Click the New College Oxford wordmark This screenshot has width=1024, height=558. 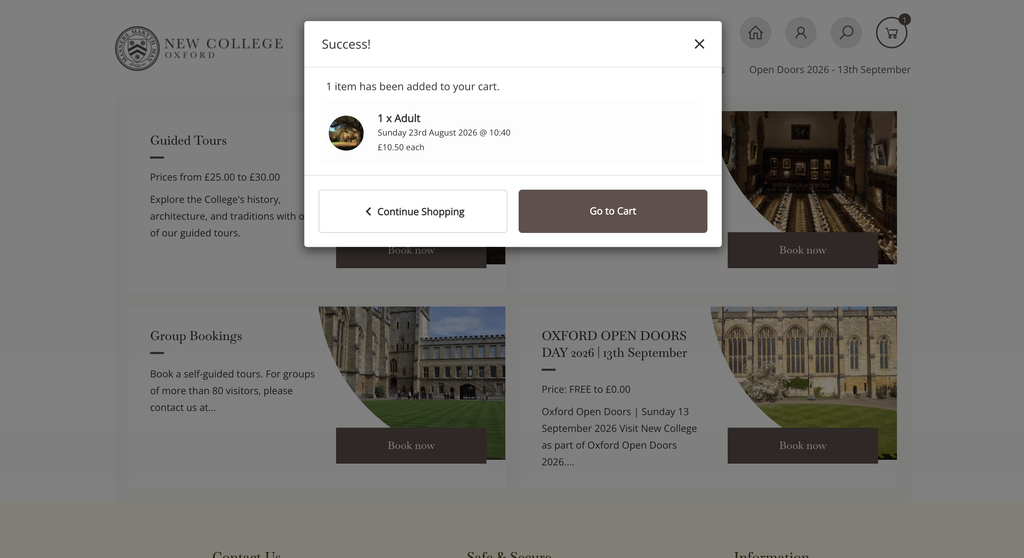click(x=223, y=48)
